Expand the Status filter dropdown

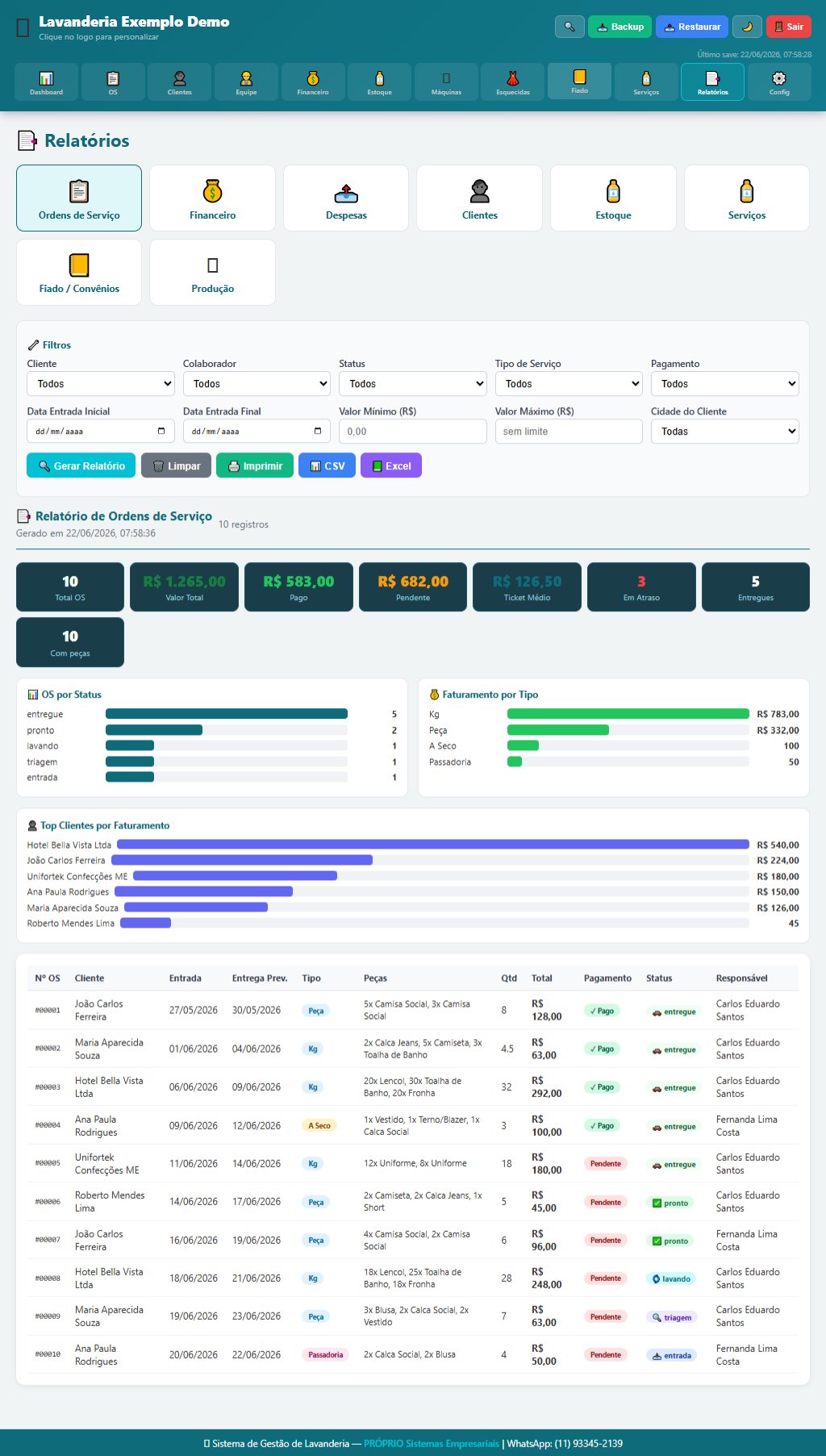coord(413,384)
